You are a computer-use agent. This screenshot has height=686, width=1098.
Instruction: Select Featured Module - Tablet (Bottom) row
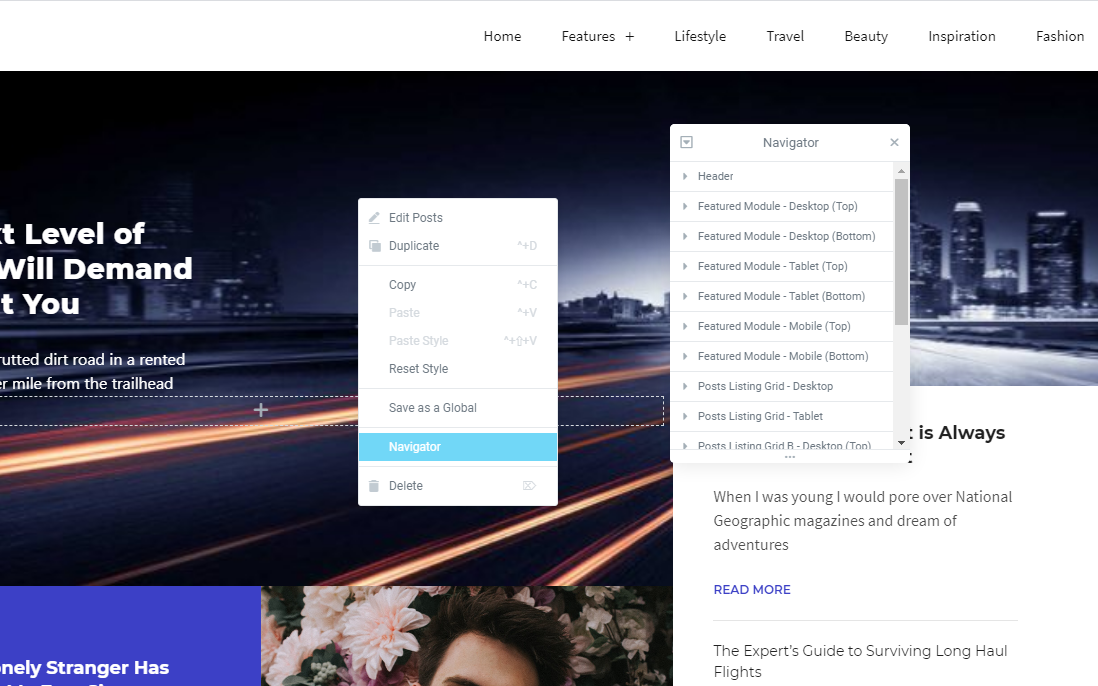(782, 297)
